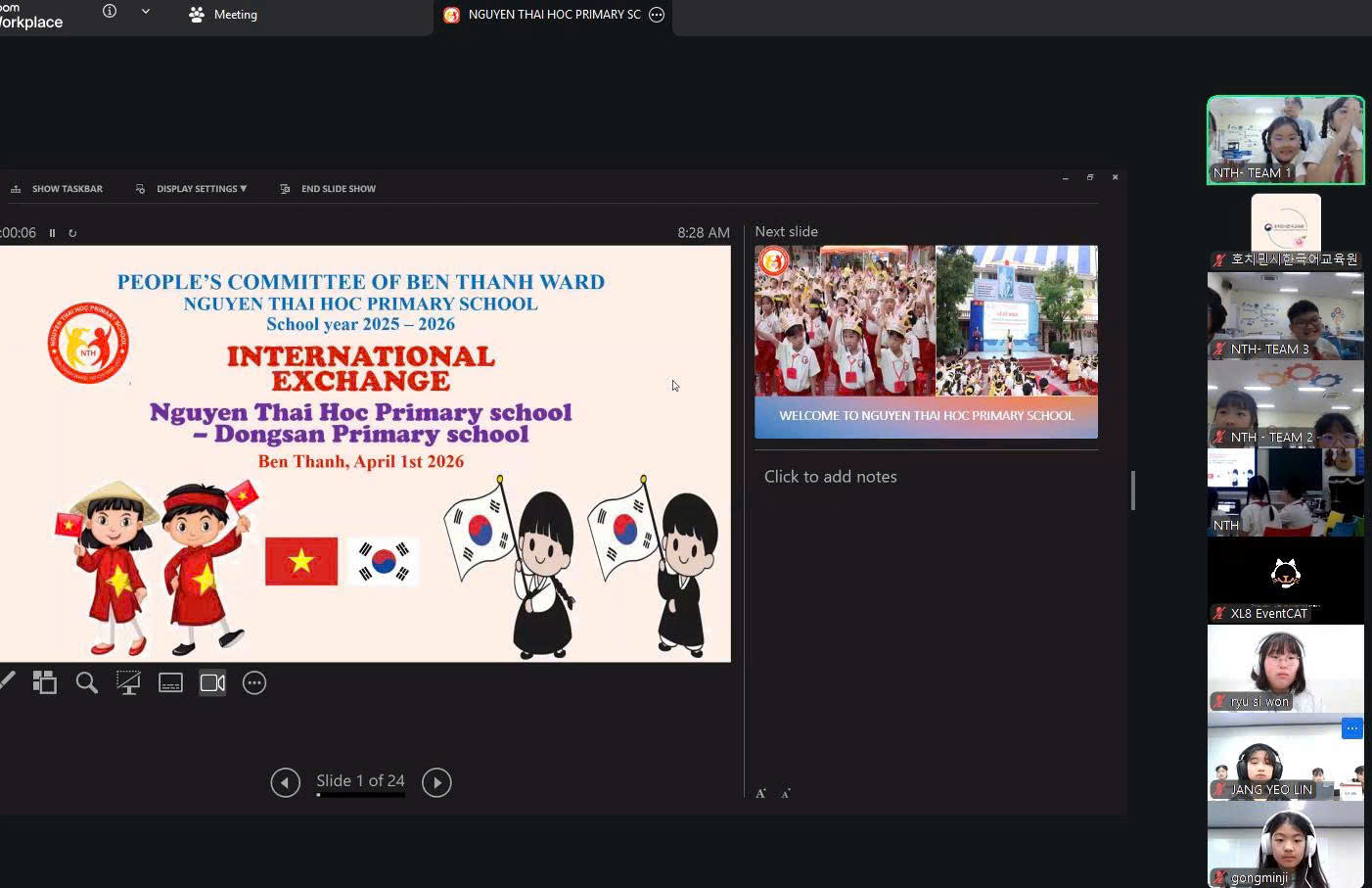Expand the Display Settings dropdown
This screenshot has width=1372, height=888.
[192, 189]
